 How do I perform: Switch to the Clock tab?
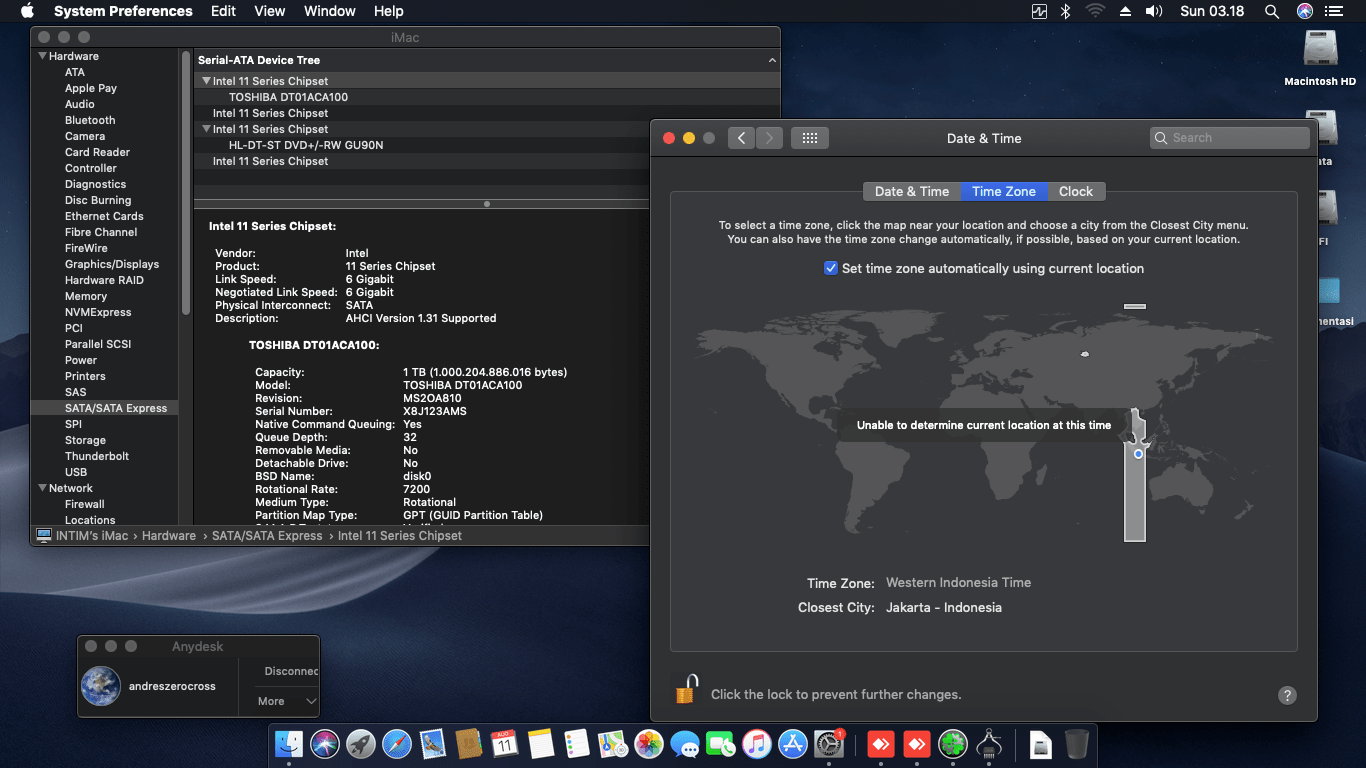pyautogui.click(x=1076, y=191)
